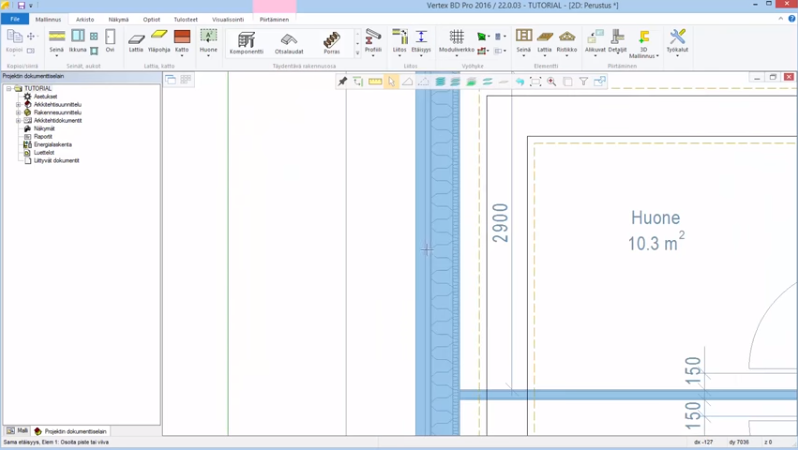Toggle the arrow selection mode button

pos(391,81)
